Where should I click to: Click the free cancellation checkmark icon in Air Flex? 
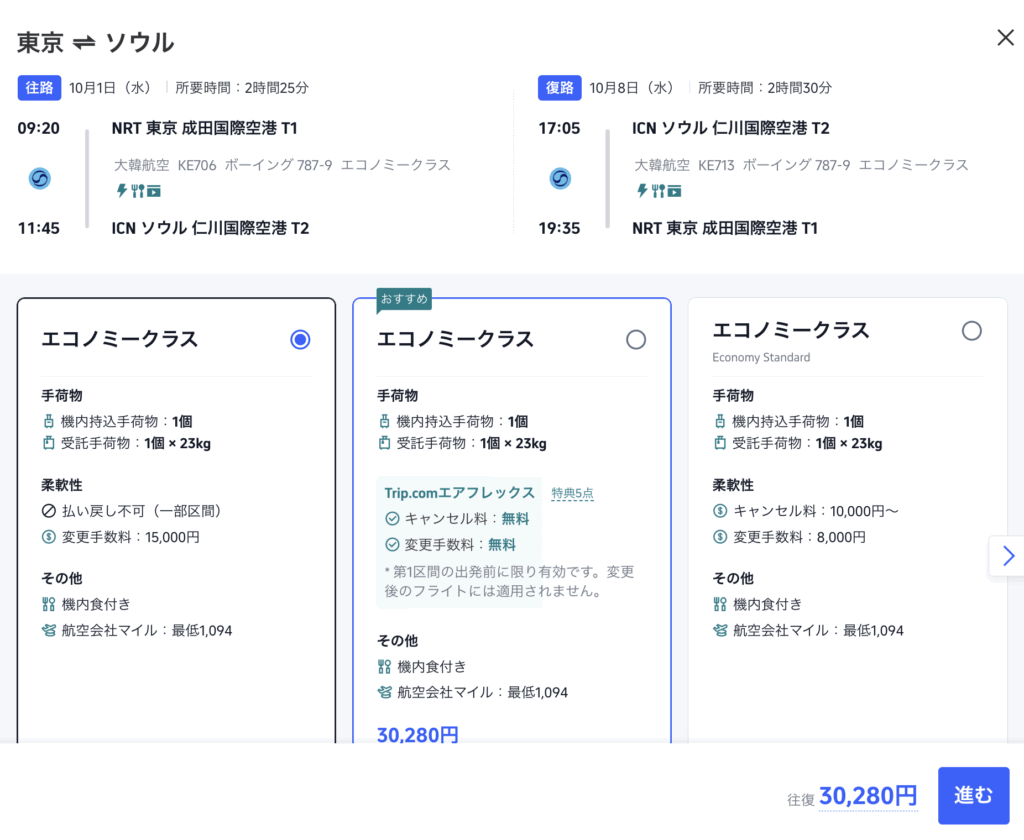pos(392,519)
